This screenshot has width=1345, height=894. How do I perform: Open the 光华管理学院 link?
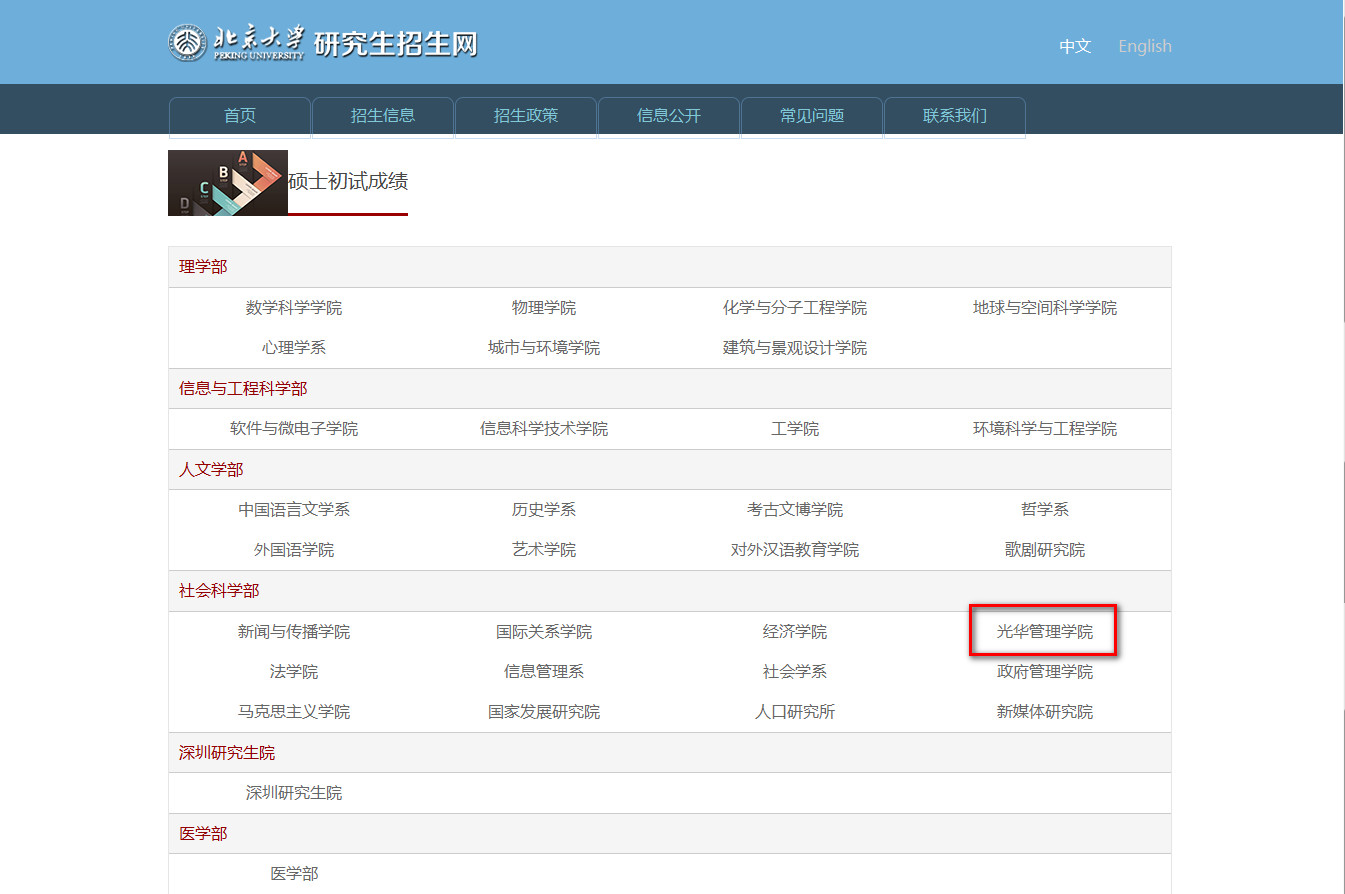click(1044, 632)
